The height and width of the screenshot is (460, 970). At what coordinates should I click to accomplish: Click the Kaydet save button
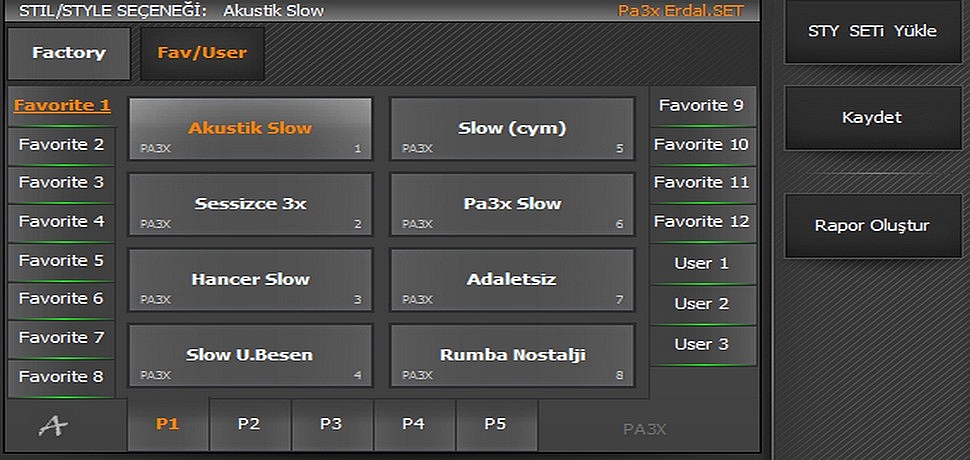click(873, 118)
